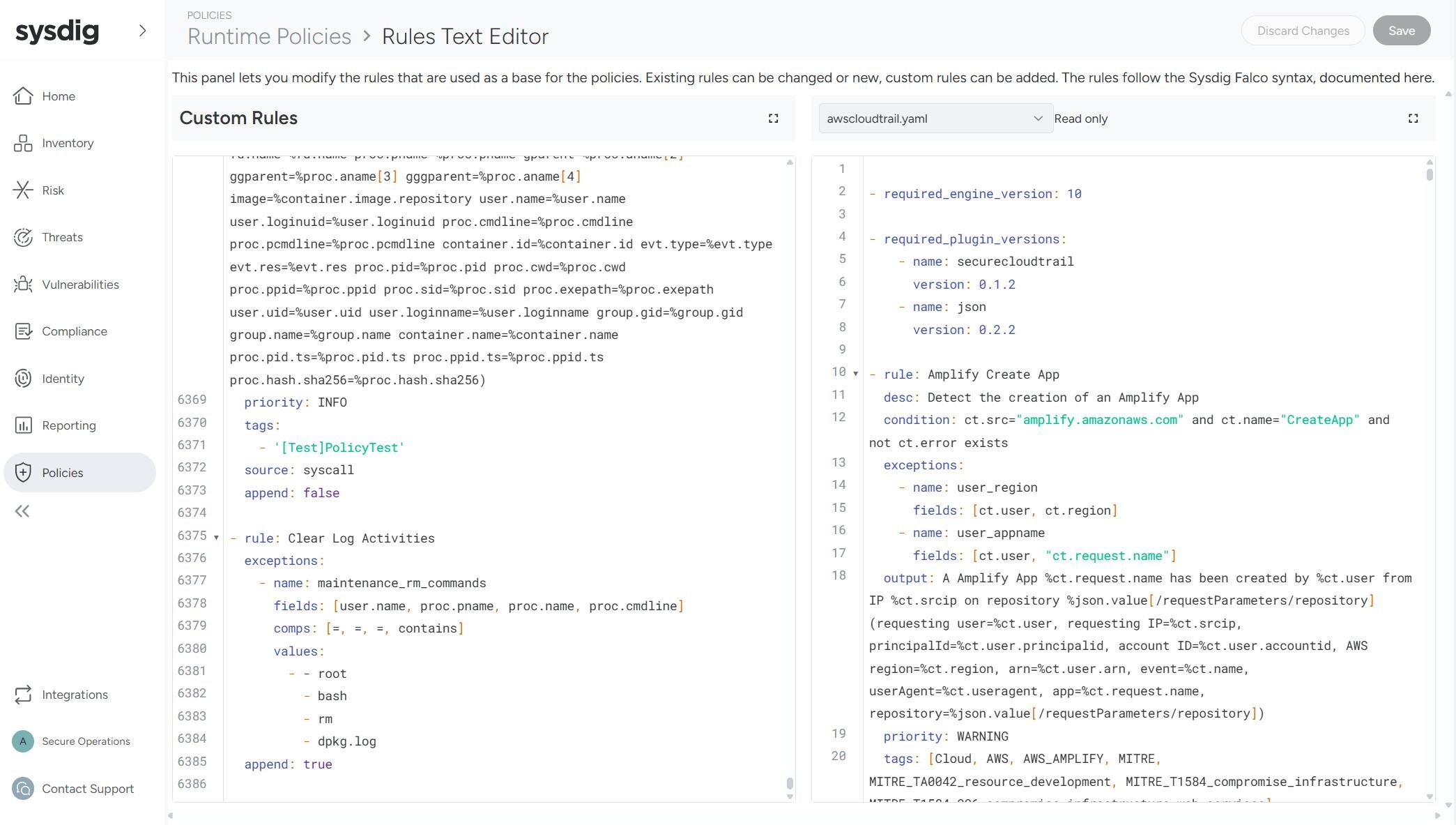The height and width of the screenshot is (825, 1456).
Task: Open the Compliance section
Action: [74, 331]
